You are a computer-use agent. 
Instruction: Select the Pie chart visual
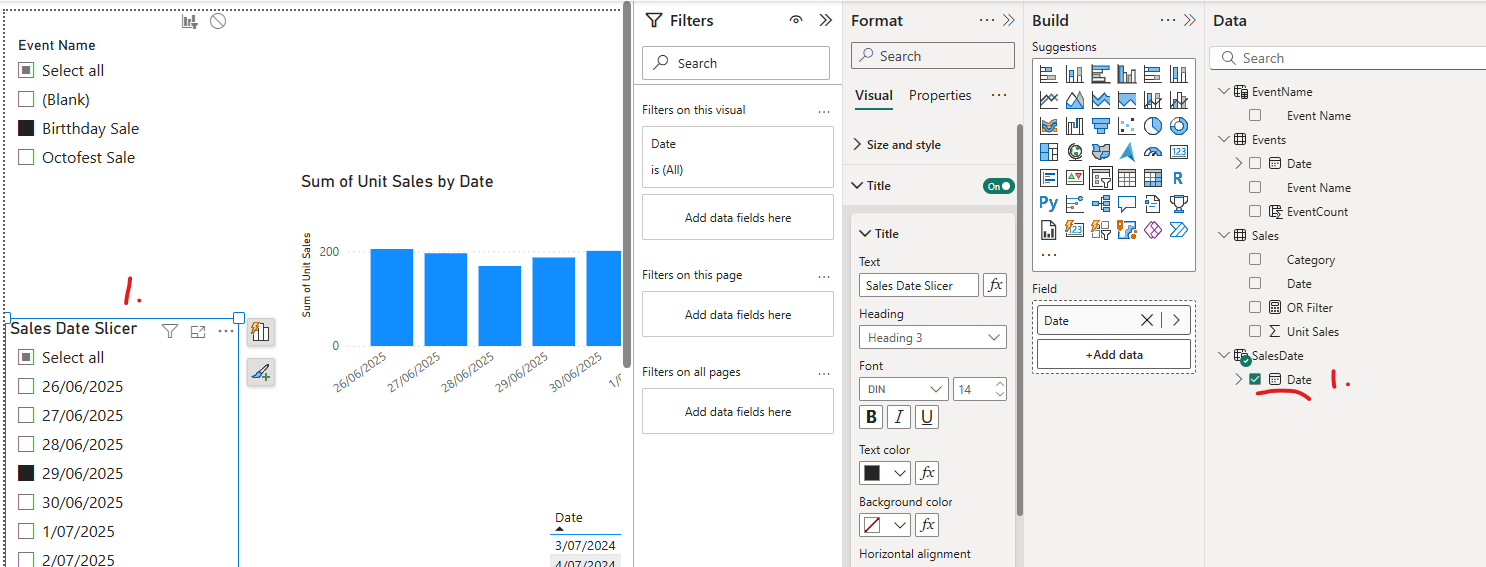pos(1153,126)
